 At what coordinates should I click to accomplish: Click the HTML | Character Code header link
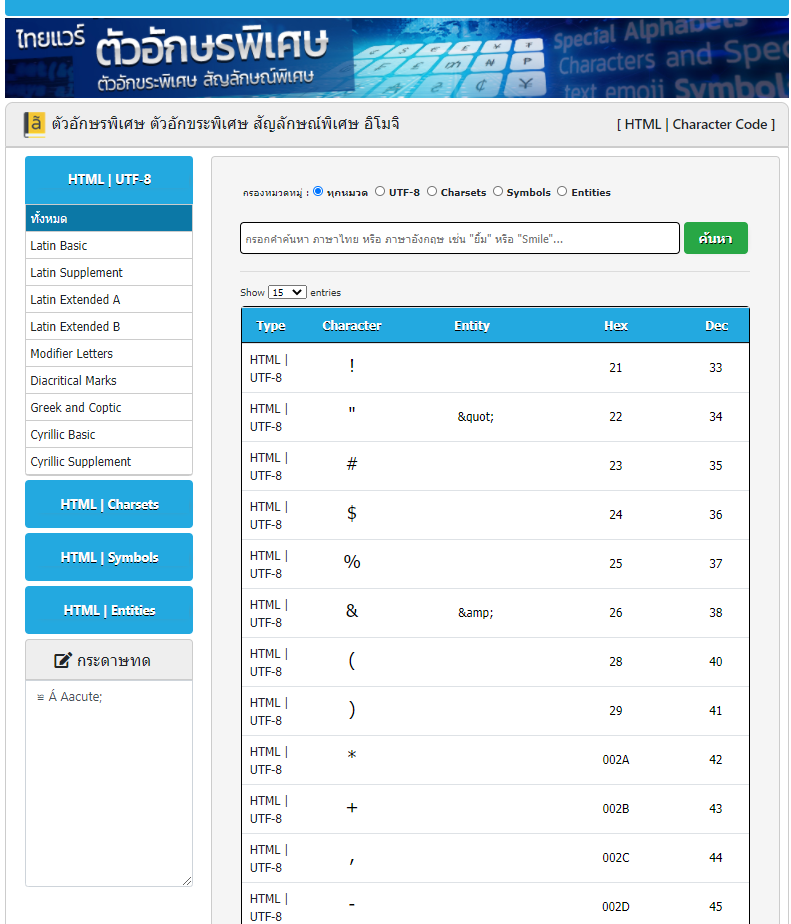point(696,124)
